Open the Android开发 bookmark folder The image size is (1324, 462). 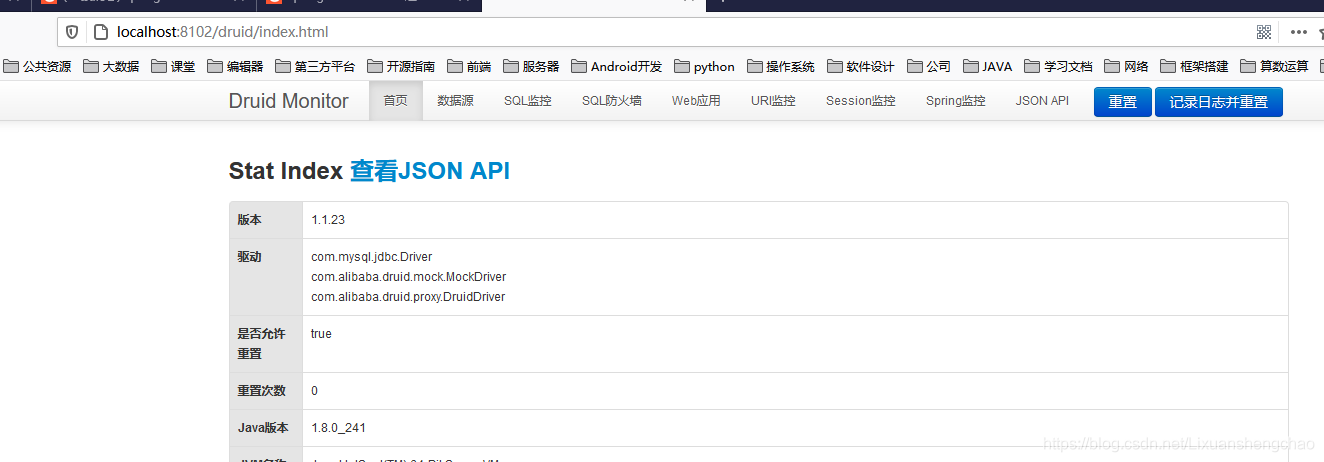(617, 67)
